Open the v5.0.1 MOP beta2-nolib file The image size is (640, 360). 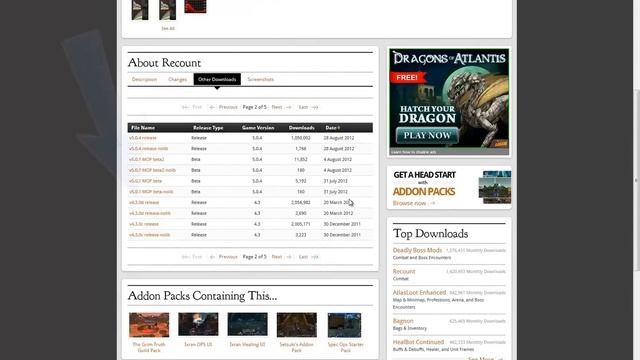click(x=152, y=170)
